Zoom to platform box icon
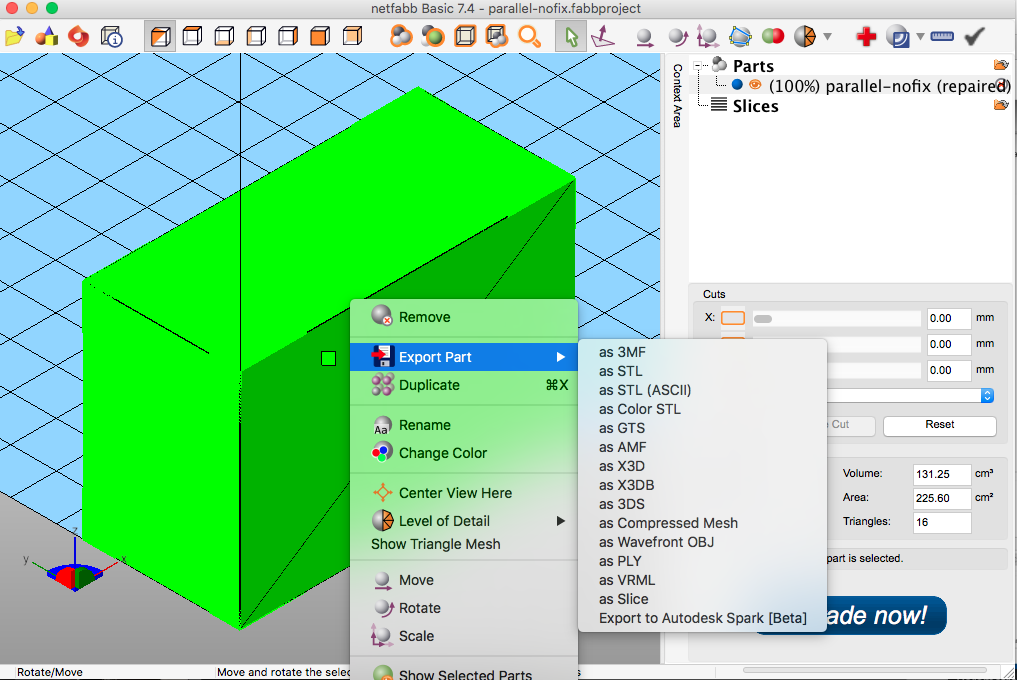This screenshot has width=1017, height=680. pyautogui.click(x=465, y=36)
